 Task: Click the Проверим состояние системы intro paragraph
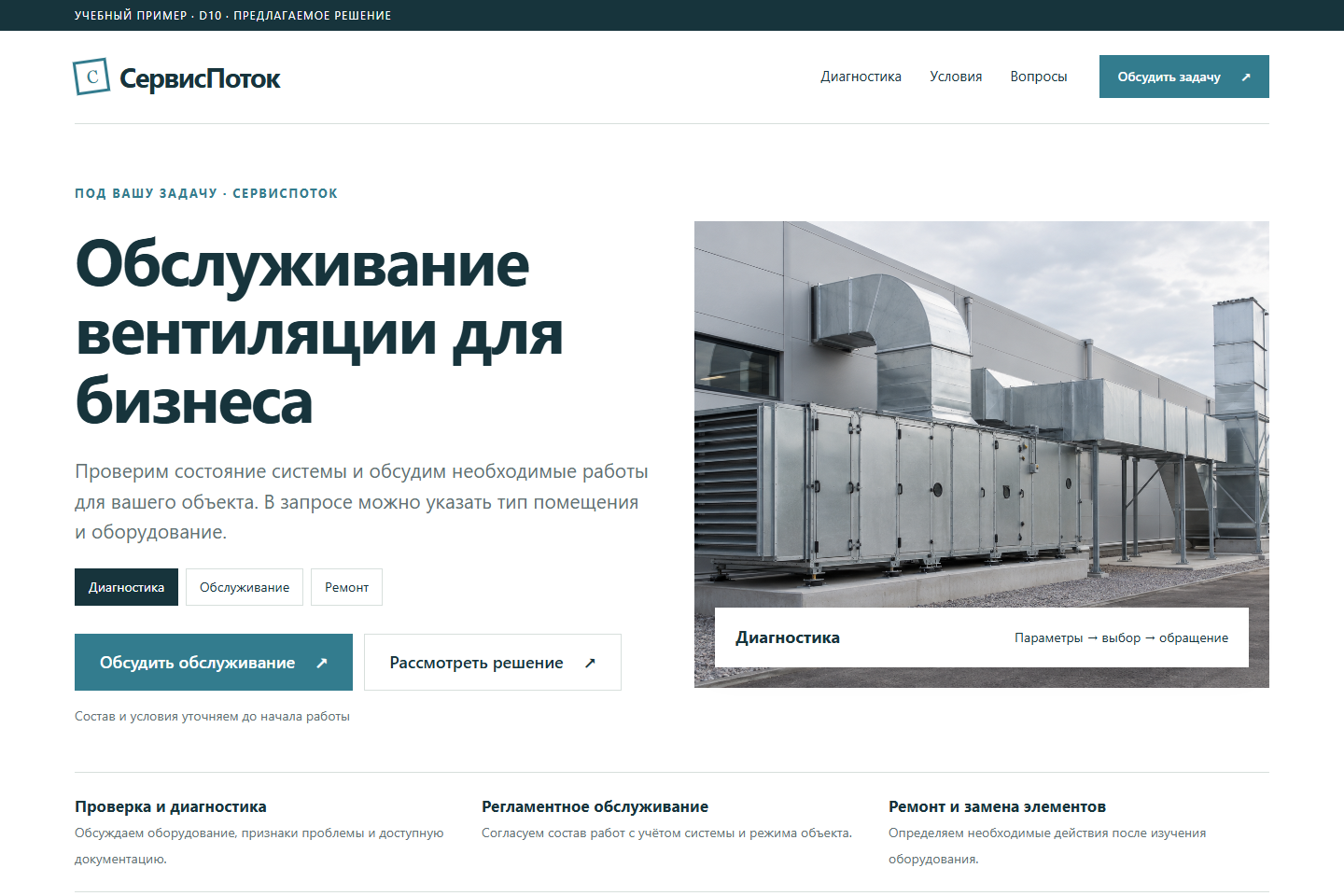point(361,501)
